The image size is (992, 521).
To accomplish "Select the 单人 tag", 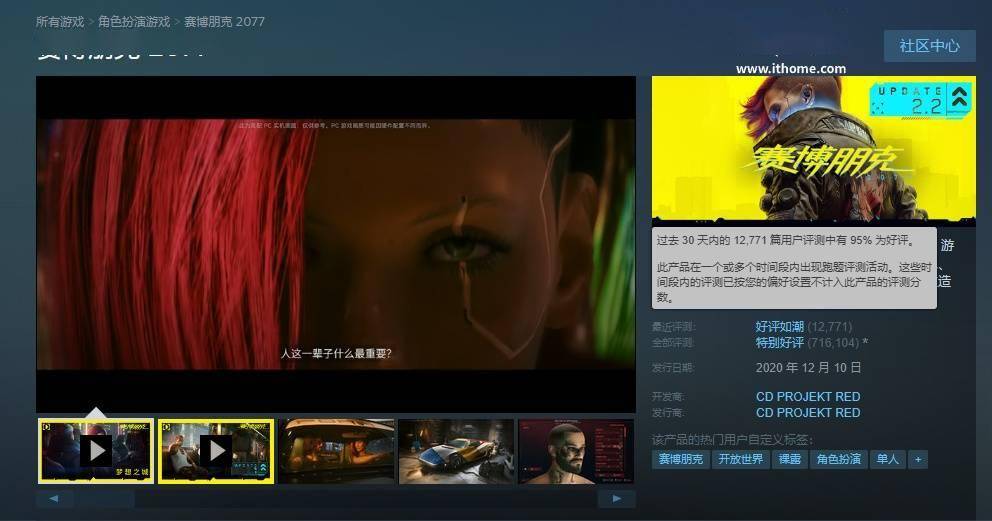I will [x=888, y=459].
